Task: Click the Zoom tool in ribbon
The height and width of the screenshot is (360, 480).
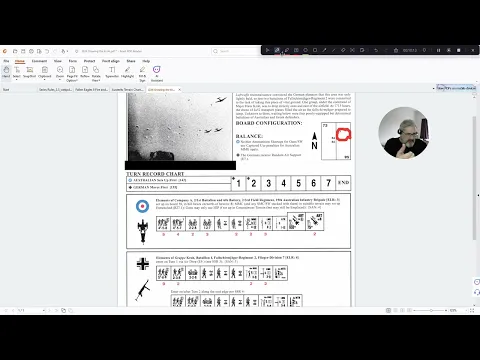Action: point(60,71)
